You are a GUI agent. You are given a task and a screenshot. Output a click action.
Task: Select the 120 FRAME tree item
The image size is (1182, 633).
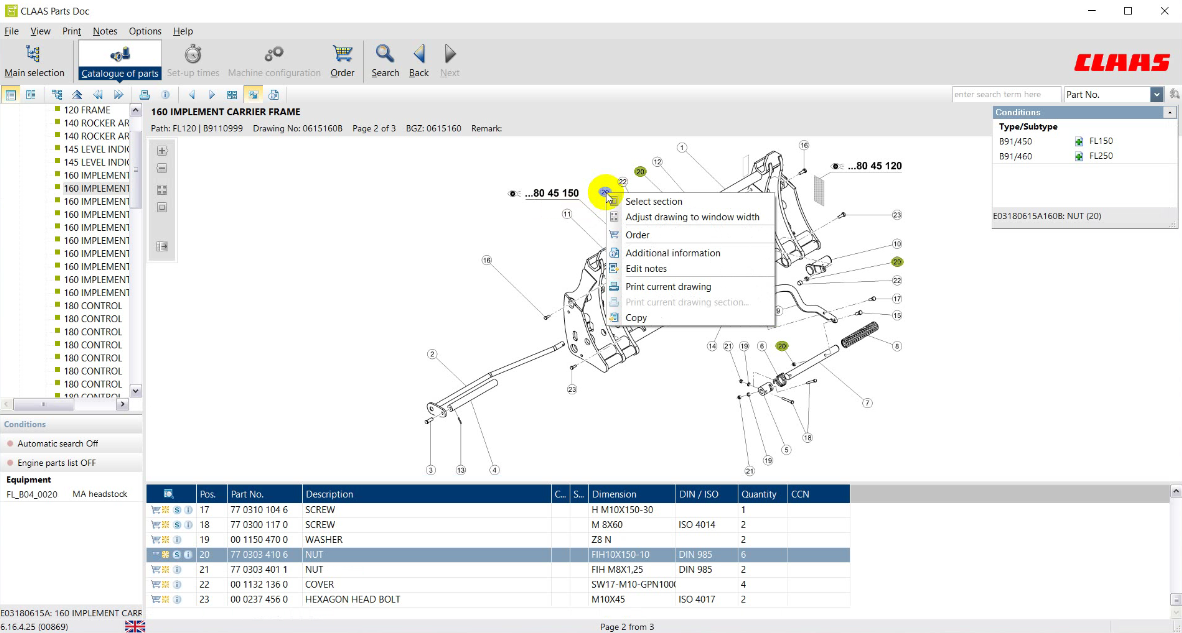(x=87, y=110)
